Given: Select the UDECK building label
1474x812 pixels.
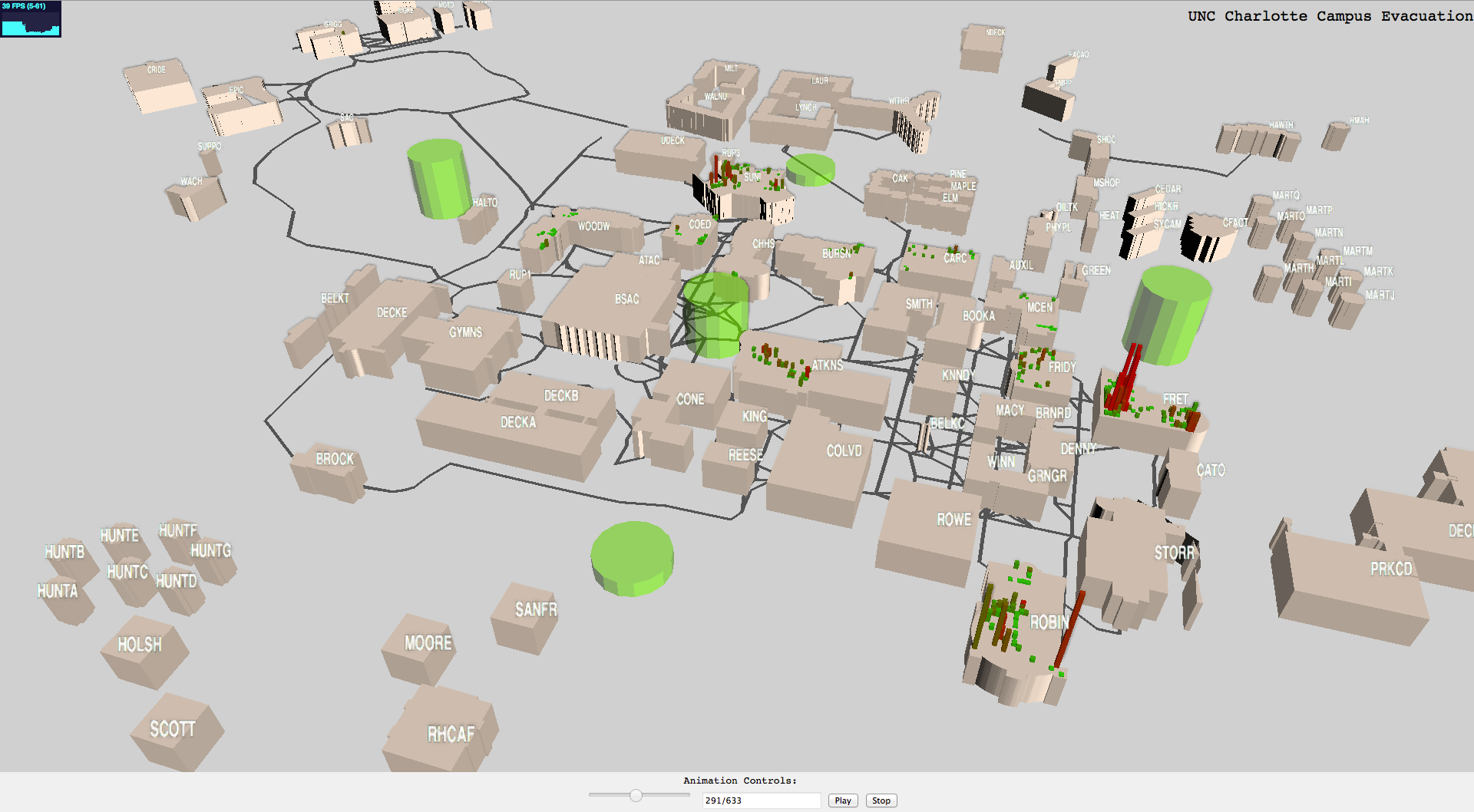Looking at the screenshot, I should coord(673,140).
